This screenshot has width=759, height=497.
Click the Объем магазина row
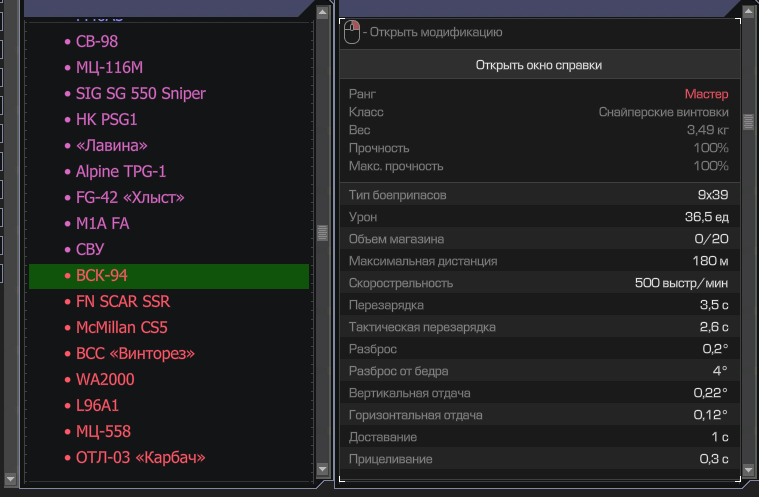(x=539, y=239)
